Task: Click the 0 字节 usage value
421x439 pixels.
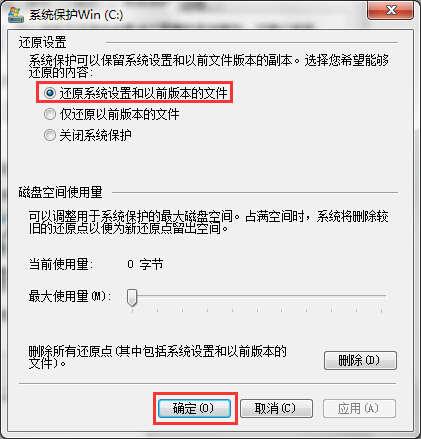Action: [145, 264]
